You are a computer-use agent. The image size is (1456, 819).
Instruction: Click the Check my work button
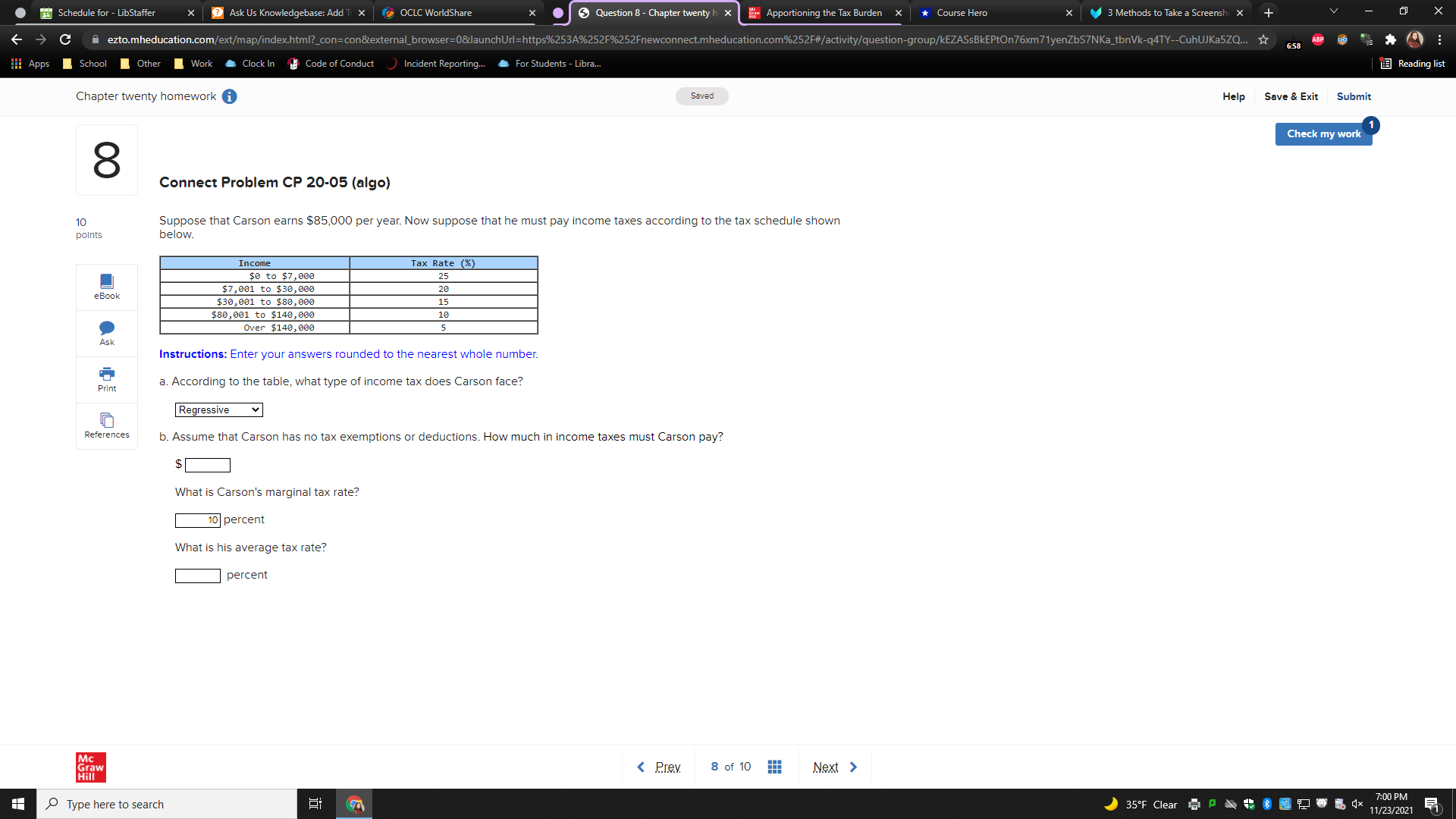pos(1323,133)
